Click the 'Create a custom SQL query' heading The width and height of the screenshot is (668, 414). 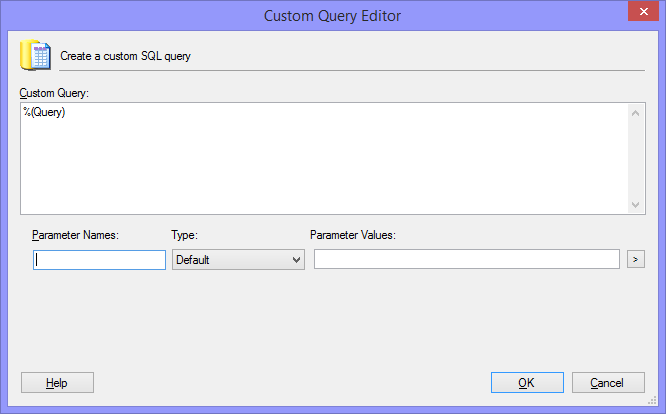pyautogui.click(x=126, y=56)
